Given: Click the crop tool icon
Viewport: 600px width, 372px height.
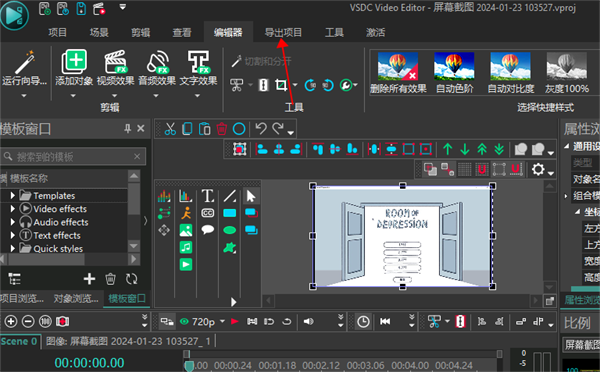Looking at the screenshot, I should [x=281, y=85].
